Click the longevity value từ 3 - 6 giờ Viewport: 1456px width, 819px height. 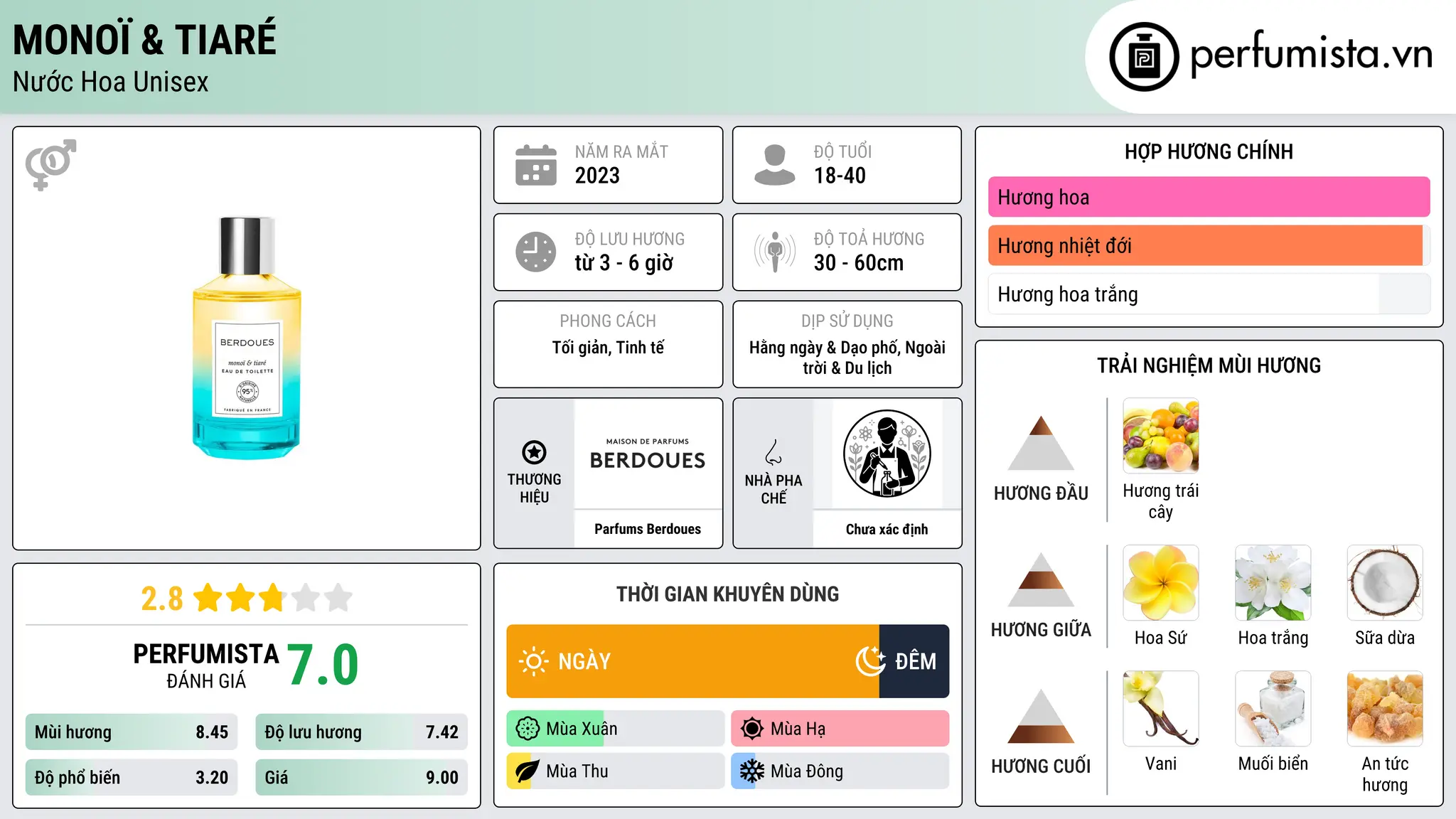tap(624, 263)
